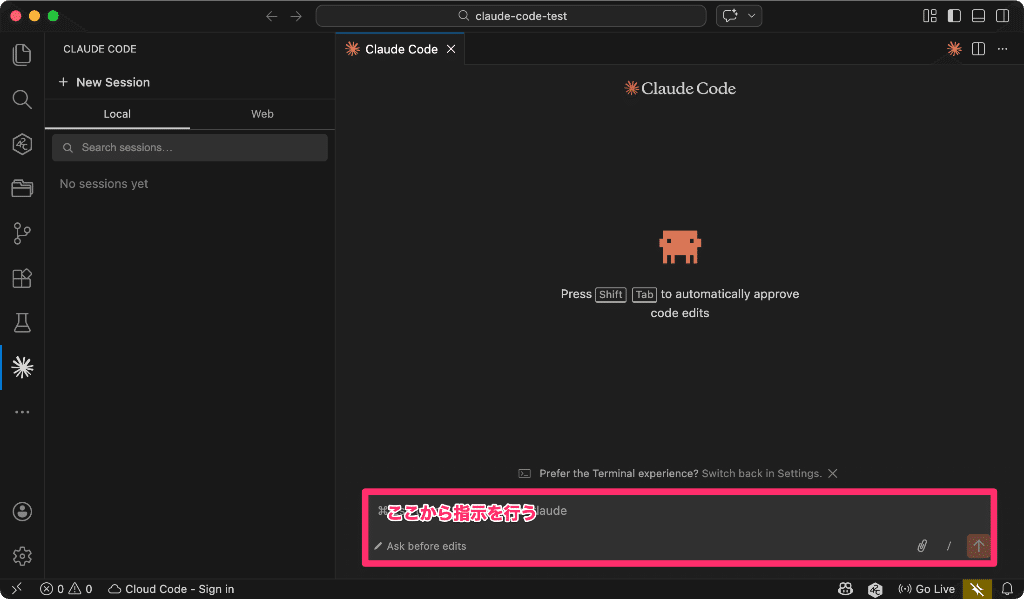Click Cloud Code - Sign in
The width and height of the screenshot is (1024, 599).
point(171,589)
